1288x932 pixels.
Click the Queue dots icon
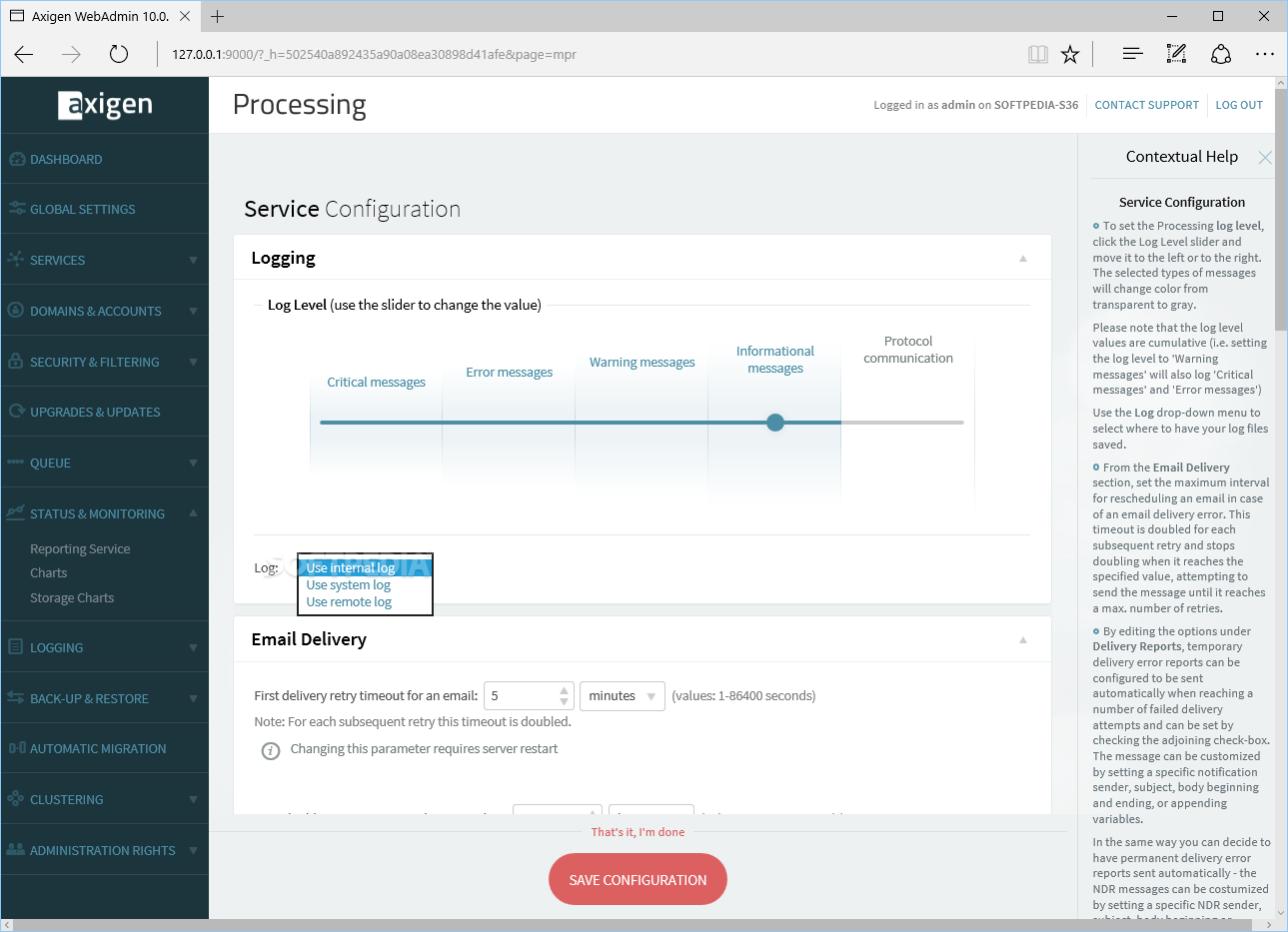[x=16, y=463]
